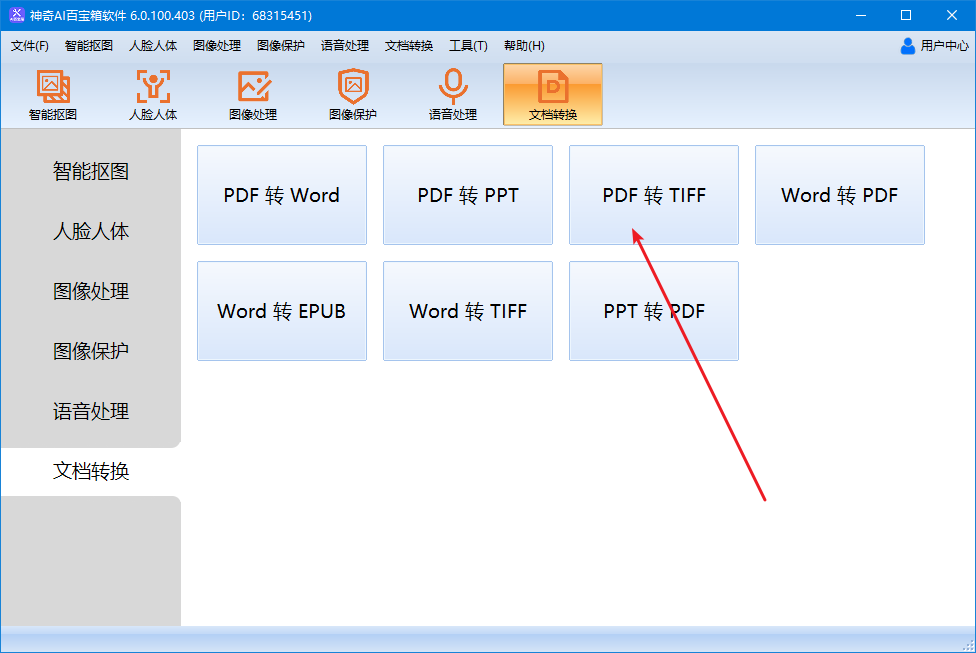Open the 图像处理 toolbar icon
976x653 pixels.
pyautogui.click(x=253, y=88)
